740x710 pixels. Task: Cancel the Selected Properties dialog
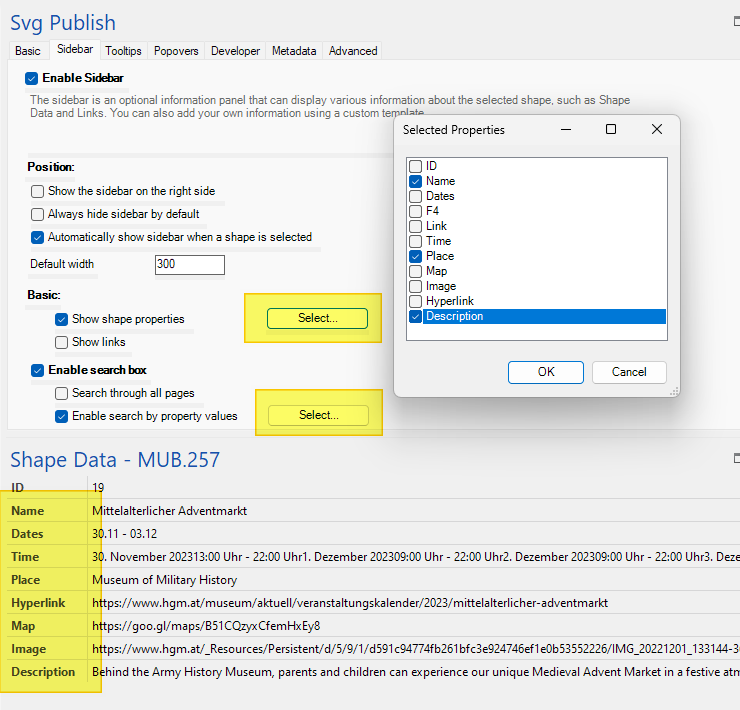629,372
